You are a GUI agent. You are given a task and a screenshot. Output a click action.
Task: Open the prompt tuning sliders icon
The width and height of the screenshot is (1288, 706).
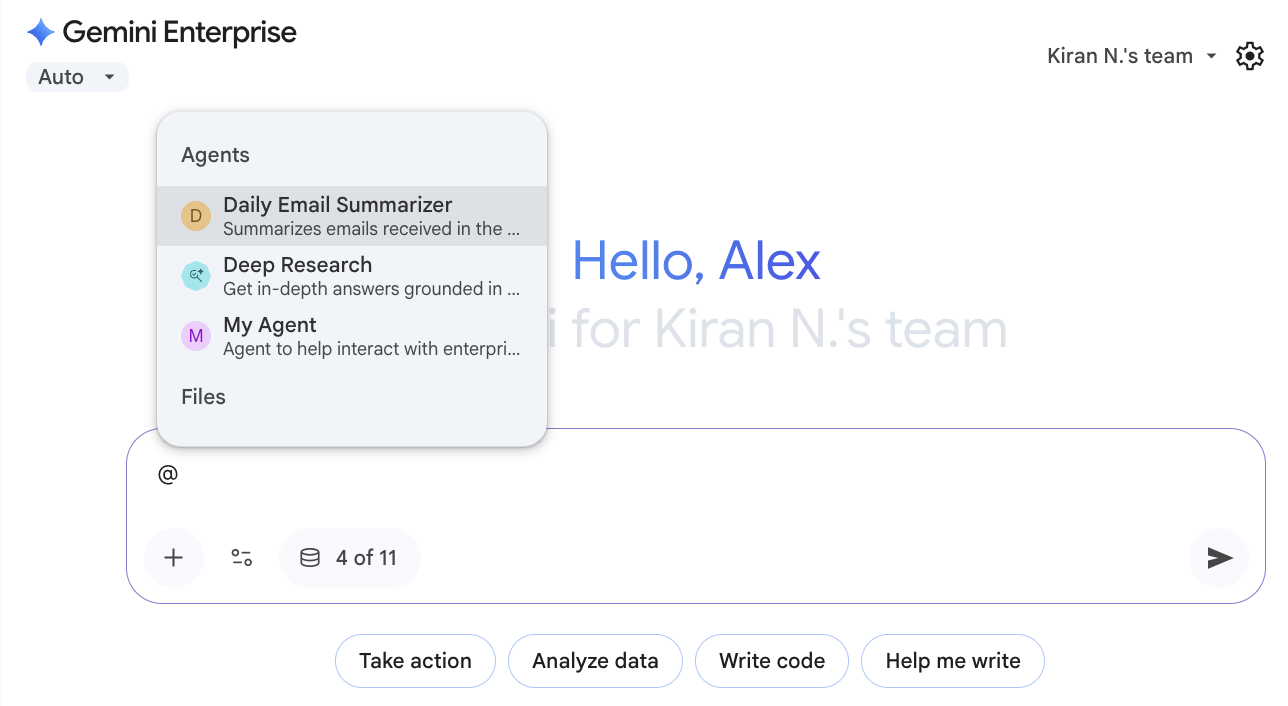point(241,557)
